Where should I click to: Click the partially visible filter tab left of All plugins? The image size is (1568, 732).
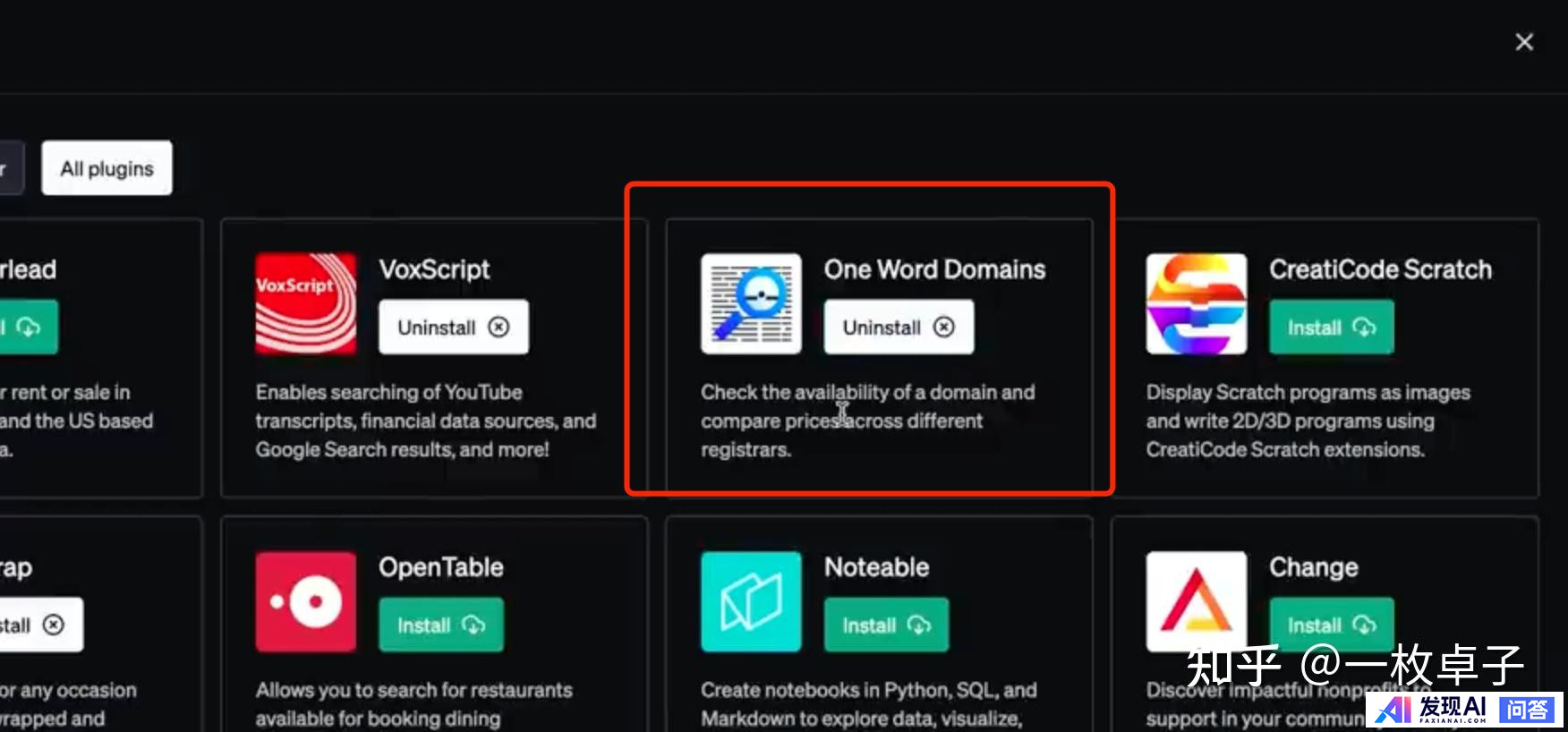tap(9, 168)
